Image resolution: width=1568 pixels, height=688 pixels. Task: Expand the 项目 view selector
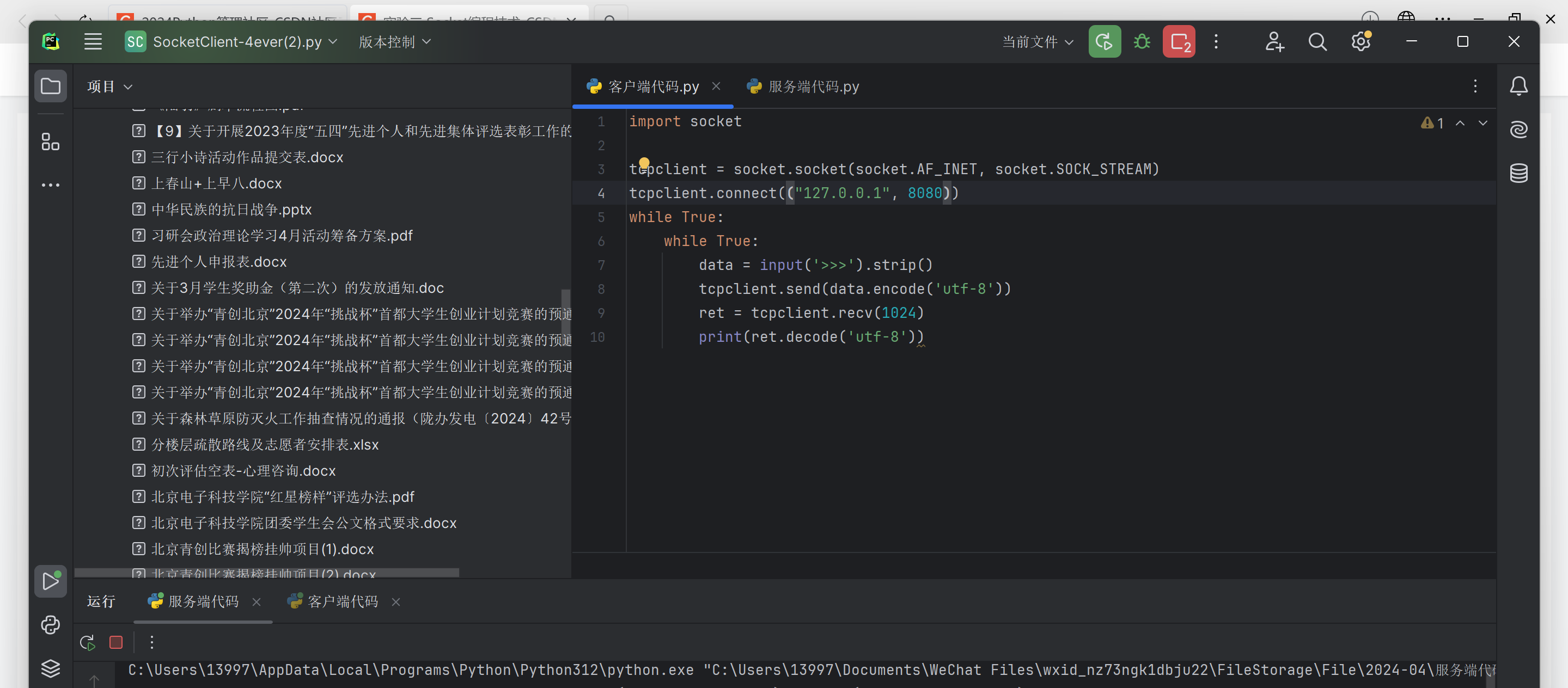[109, 87]
